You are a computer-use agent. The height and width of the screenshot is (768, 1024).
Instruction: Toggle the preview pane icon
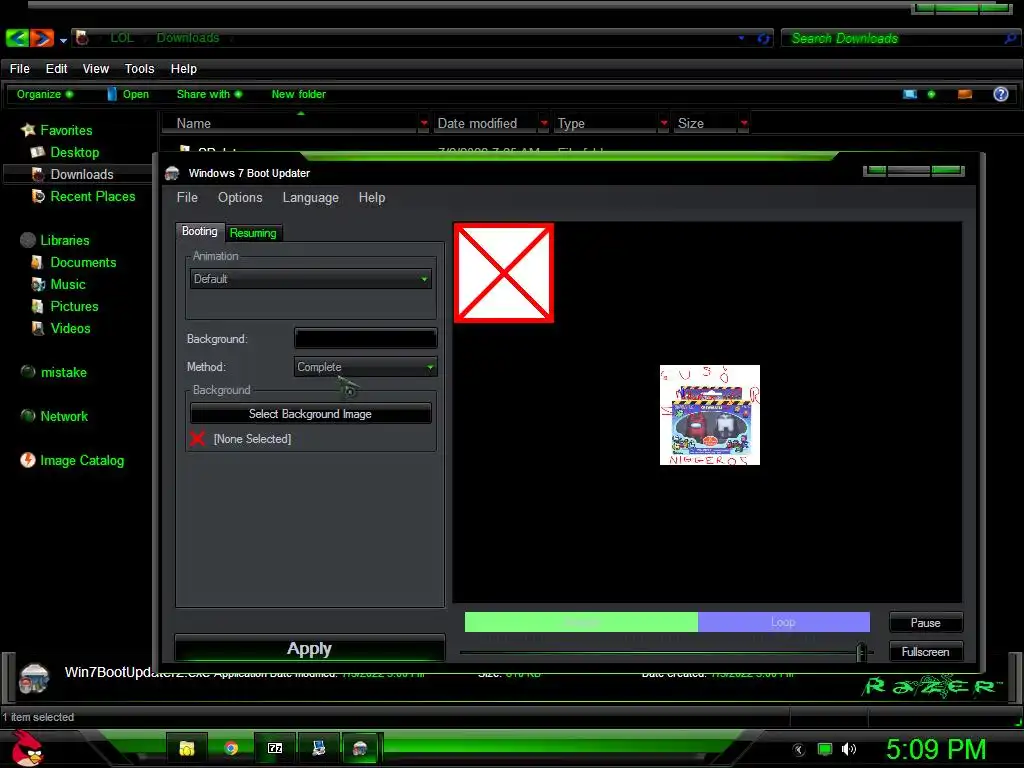tap(965, 94)
